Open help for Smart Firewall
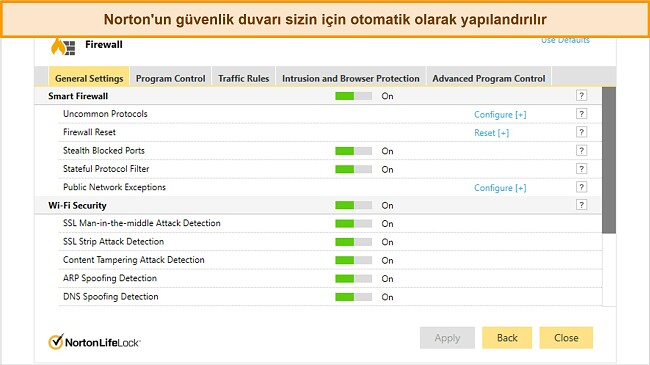The height and width of the screenshot is (365, 650). (x=581, y=96)
